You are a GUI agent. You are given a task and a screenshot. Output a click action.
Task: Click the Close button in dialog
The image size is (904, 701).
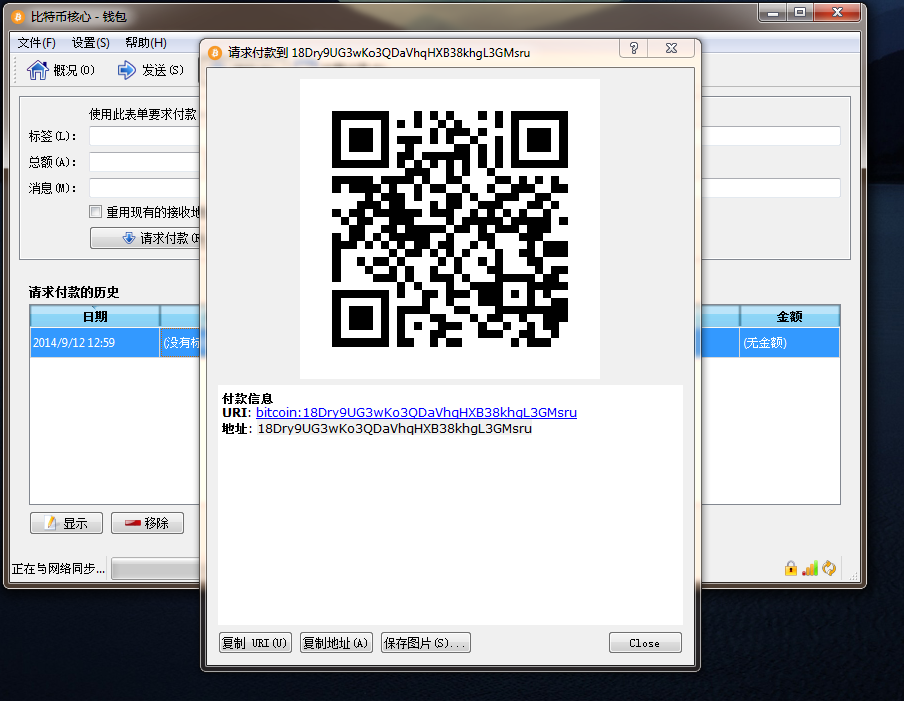click(x=645, y=643)
